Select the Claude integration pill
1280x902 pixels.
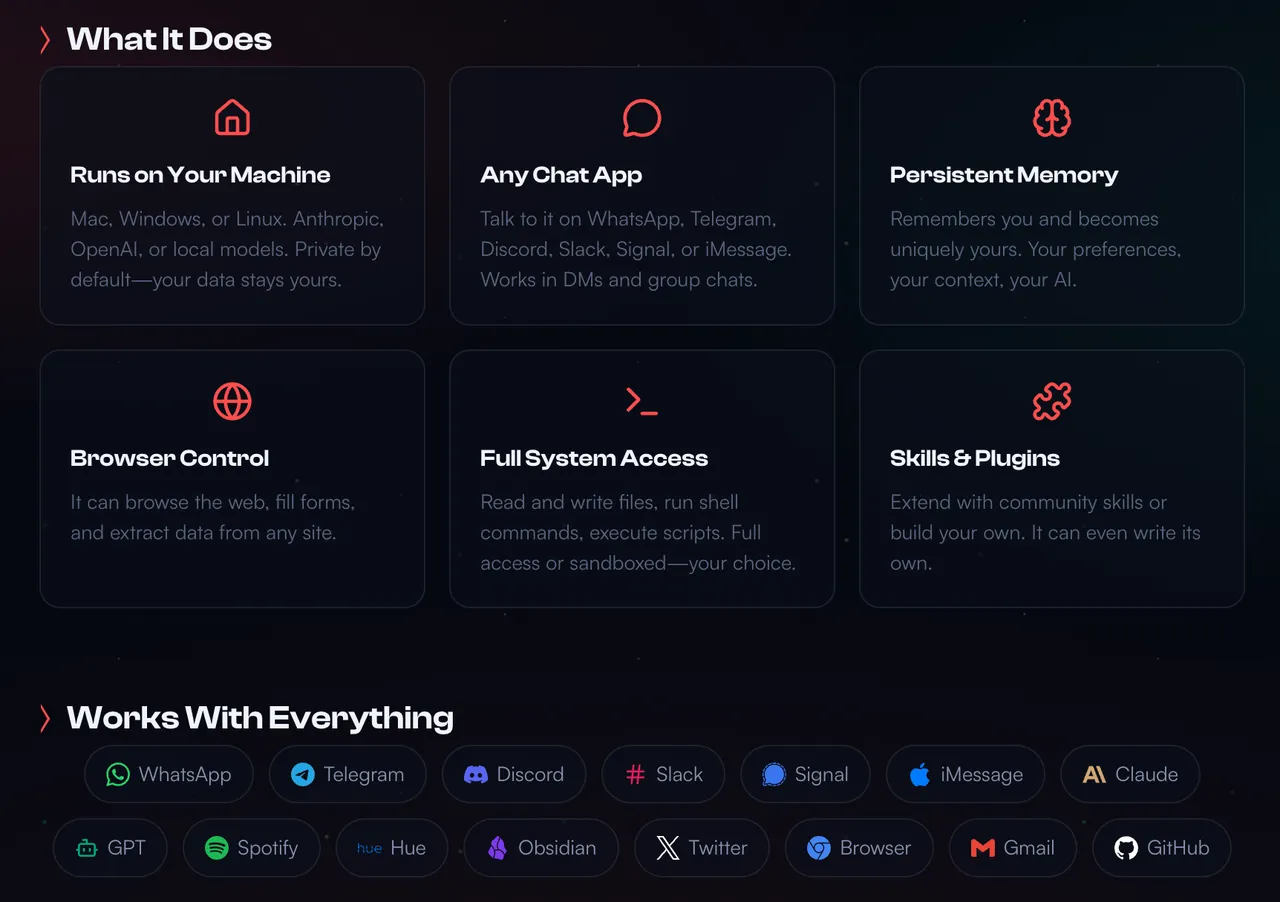(1130, 774)
